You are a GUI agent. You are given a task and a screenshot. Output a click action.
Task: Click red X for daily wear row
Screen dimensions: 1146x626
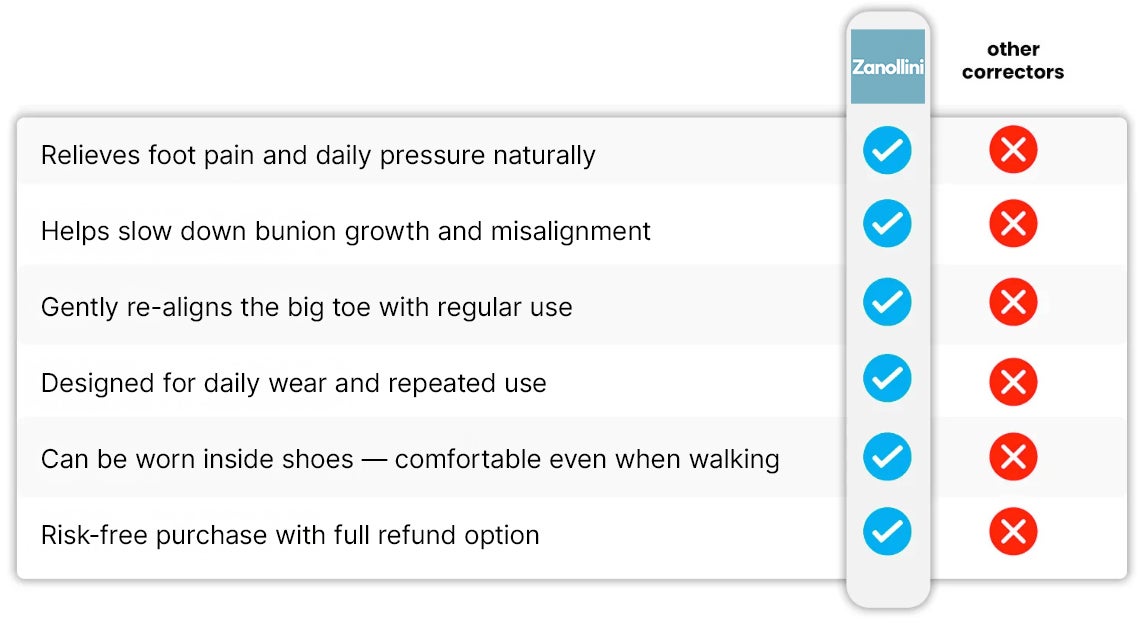(1013, 381)
